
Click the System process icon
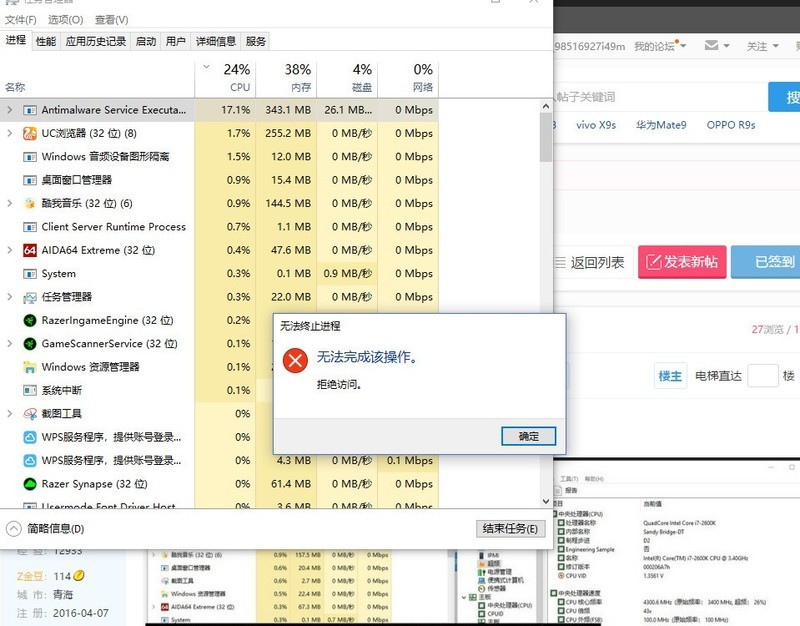(30, 274)
